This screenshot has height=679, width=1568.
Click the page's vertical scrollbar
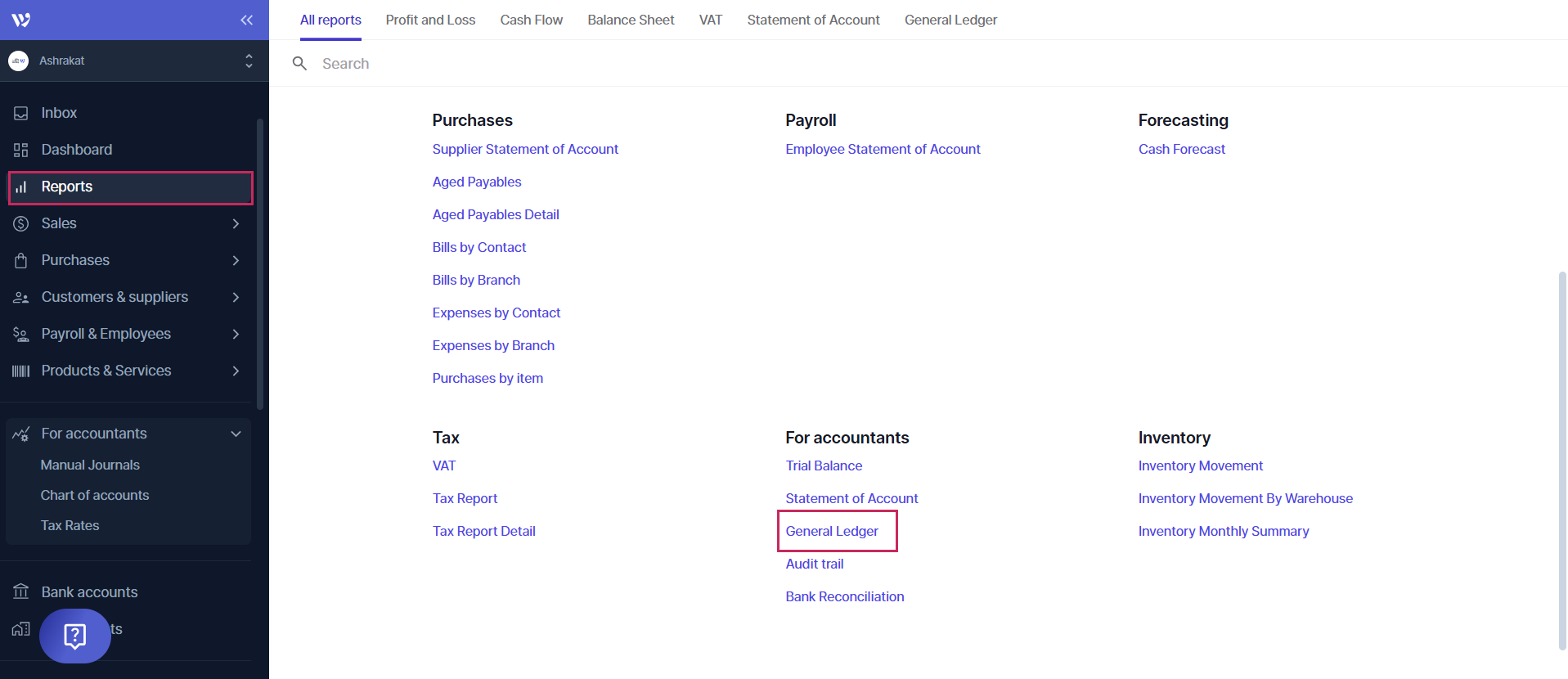[1561, 458]
